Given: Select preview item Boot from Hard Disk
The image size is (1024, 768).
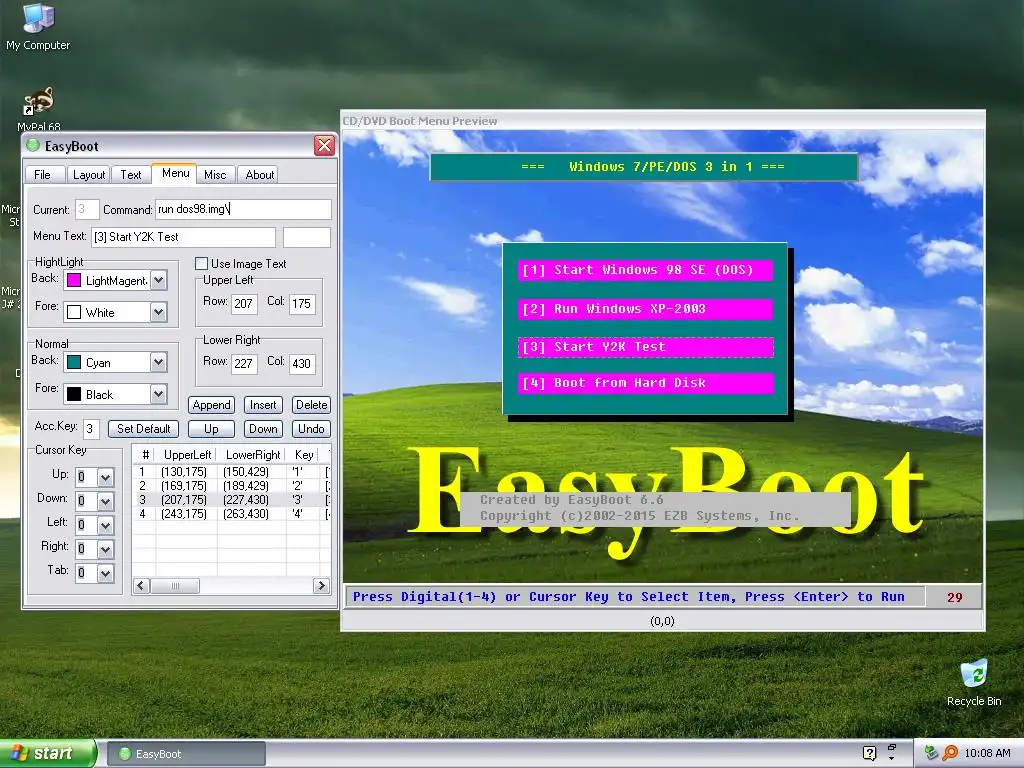Looking at the screenshot, I should 645,383.
